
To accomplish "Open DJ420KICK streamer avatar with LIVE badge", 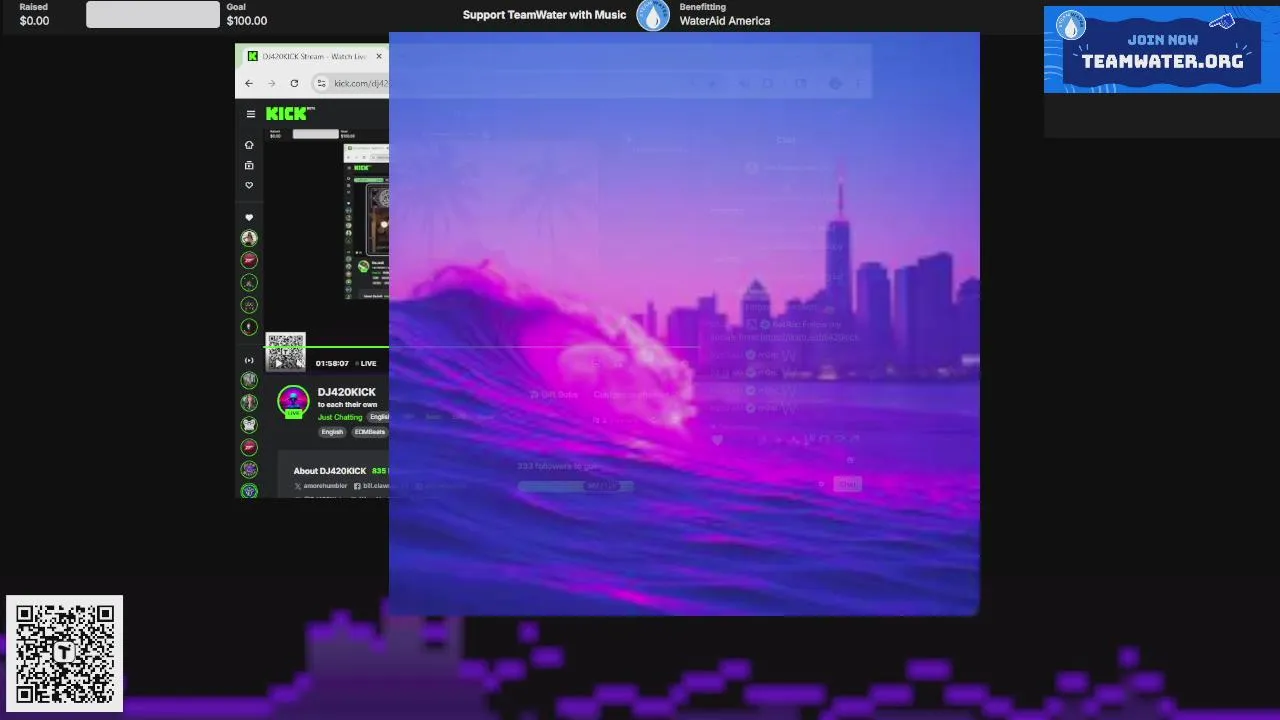I will [x=293, y=401].
